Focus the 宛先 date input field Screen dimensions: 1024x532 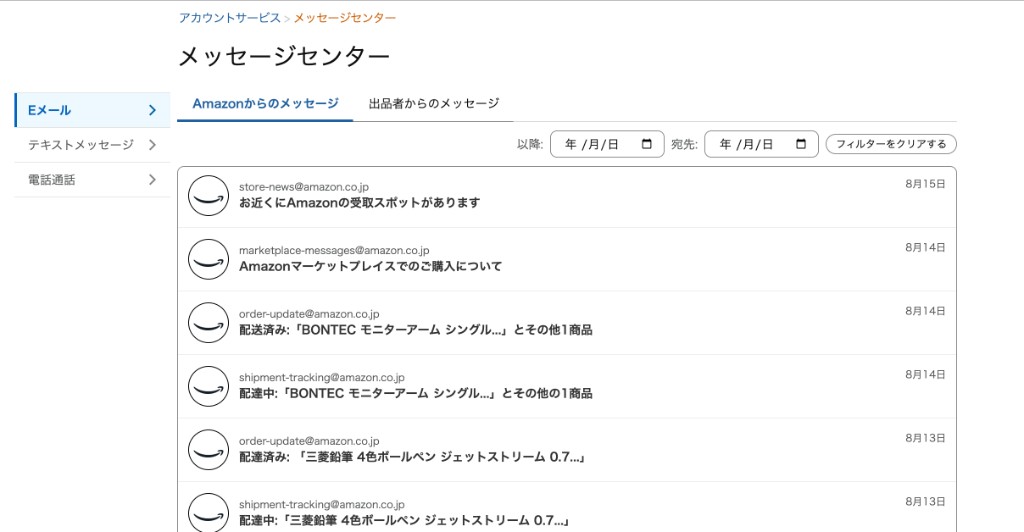[761, 144]
